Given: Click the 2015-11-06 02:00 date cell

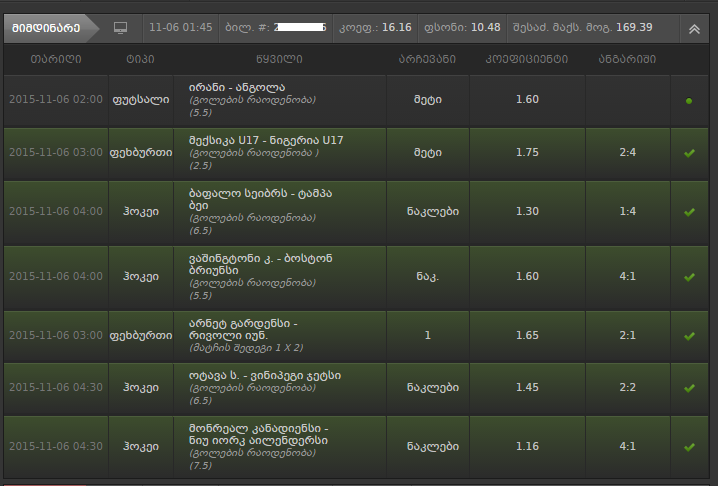Looking at the screenshot, I should tap(56, 99).
